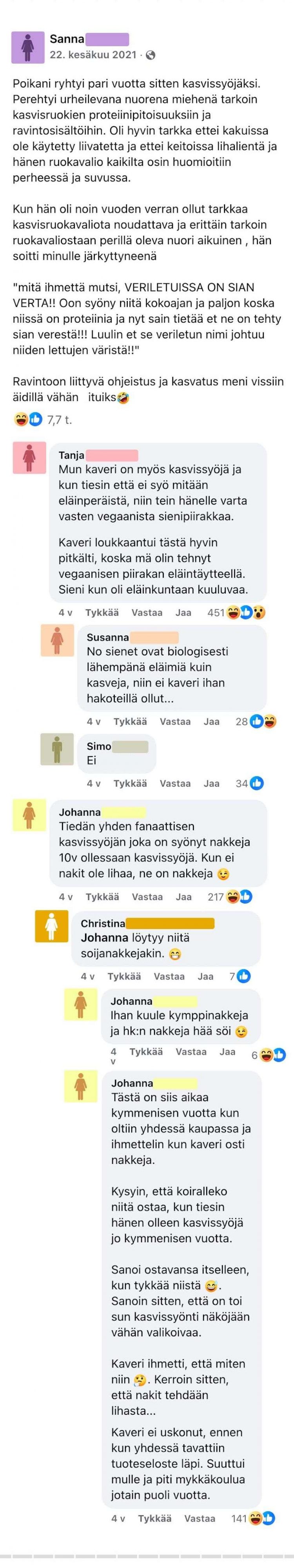294x1568 pixels.
Task: Click the public globe icon beside the date
Action: pyautogui.click(x=151, y=55)
